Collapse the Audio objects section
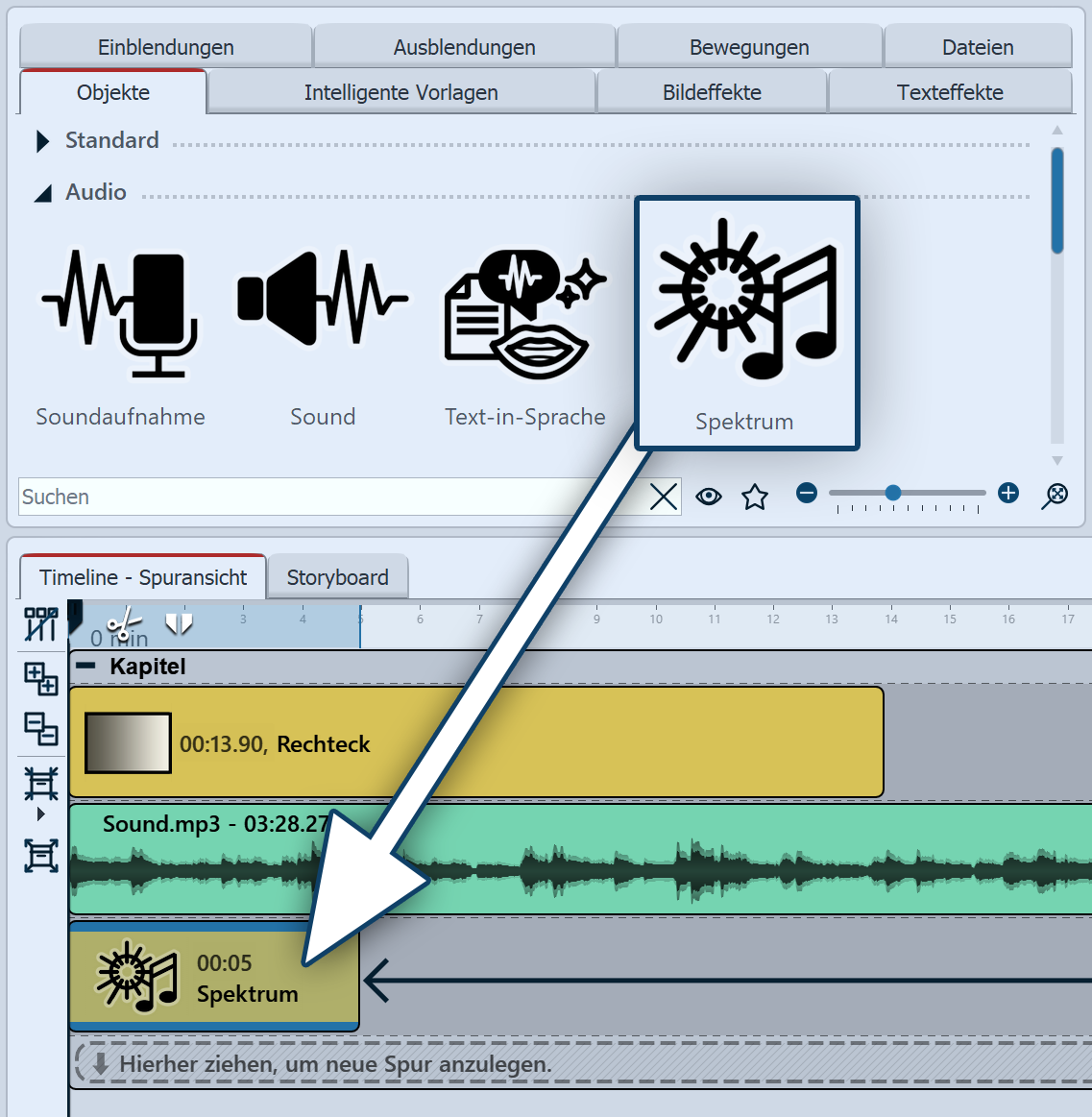Viewport: 1092px width, 1117px height. [42, 193]
